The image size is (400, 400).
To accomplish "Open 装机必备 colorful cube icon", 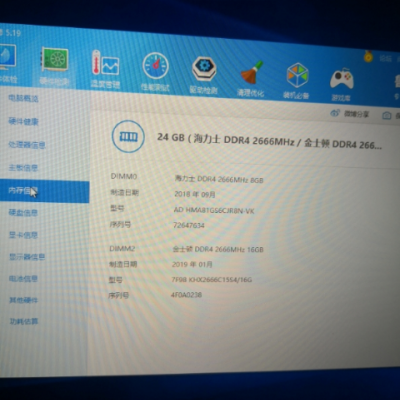I will coord(297,75).
